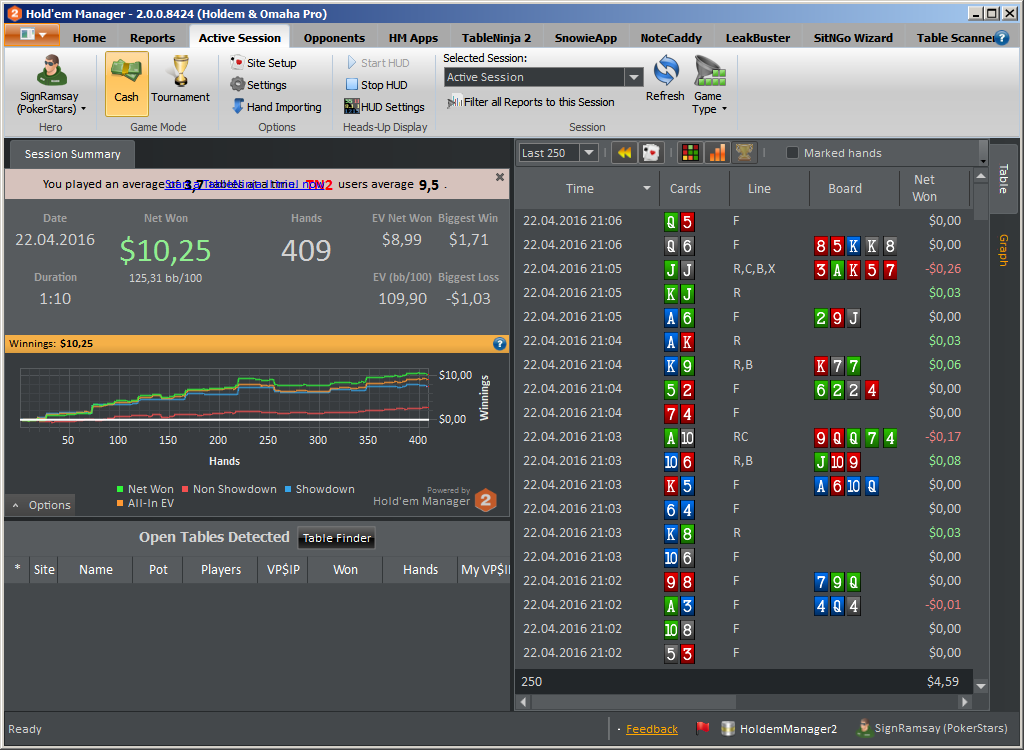Click the Site column header in open tables
The height and width of the screenshot is (750, 1024).
coord(44,570)
